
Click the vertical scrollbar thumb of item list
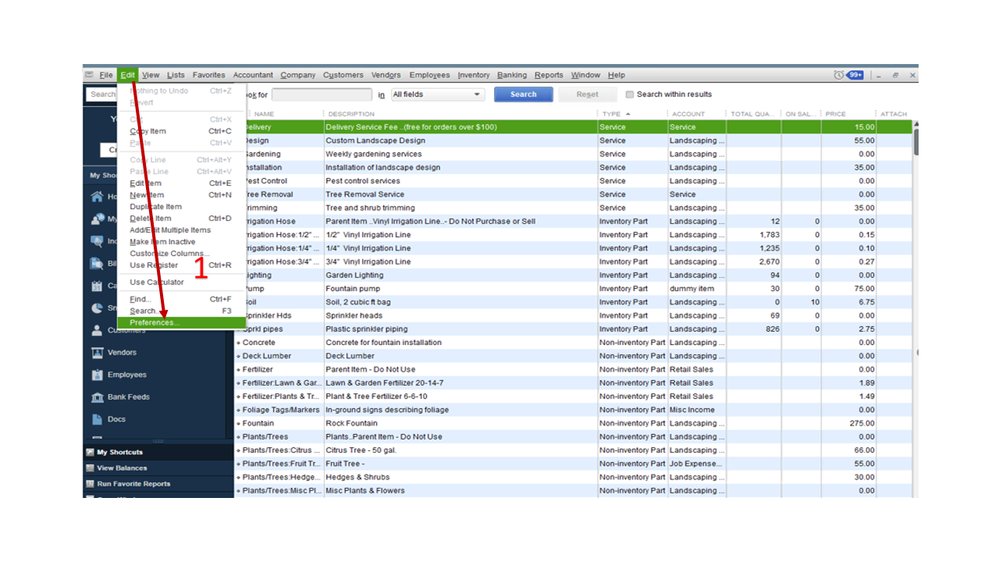coord(916,141)
